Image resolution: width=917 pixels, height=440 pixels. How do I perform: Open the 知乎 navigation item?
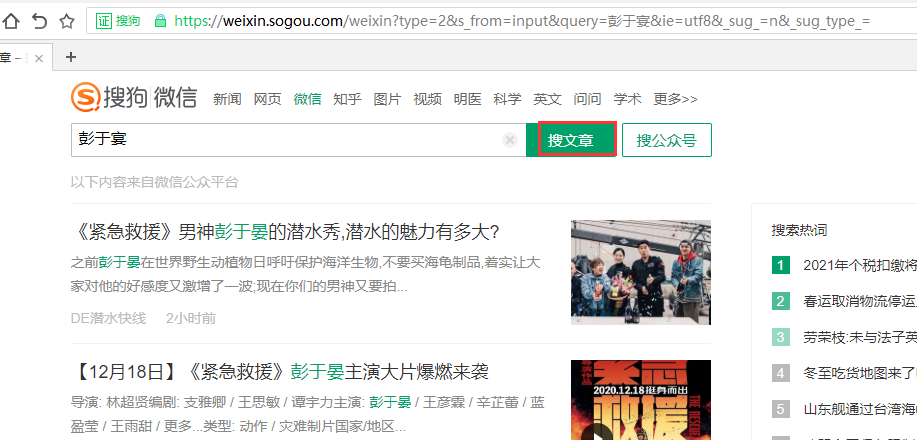pos(347,99)
